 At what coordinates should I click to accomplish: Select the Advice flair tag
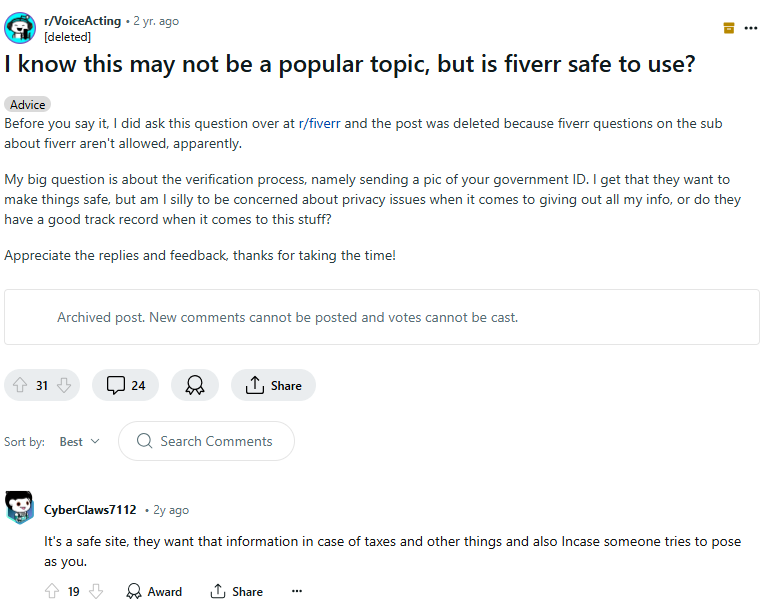click(x=28, y=104)
